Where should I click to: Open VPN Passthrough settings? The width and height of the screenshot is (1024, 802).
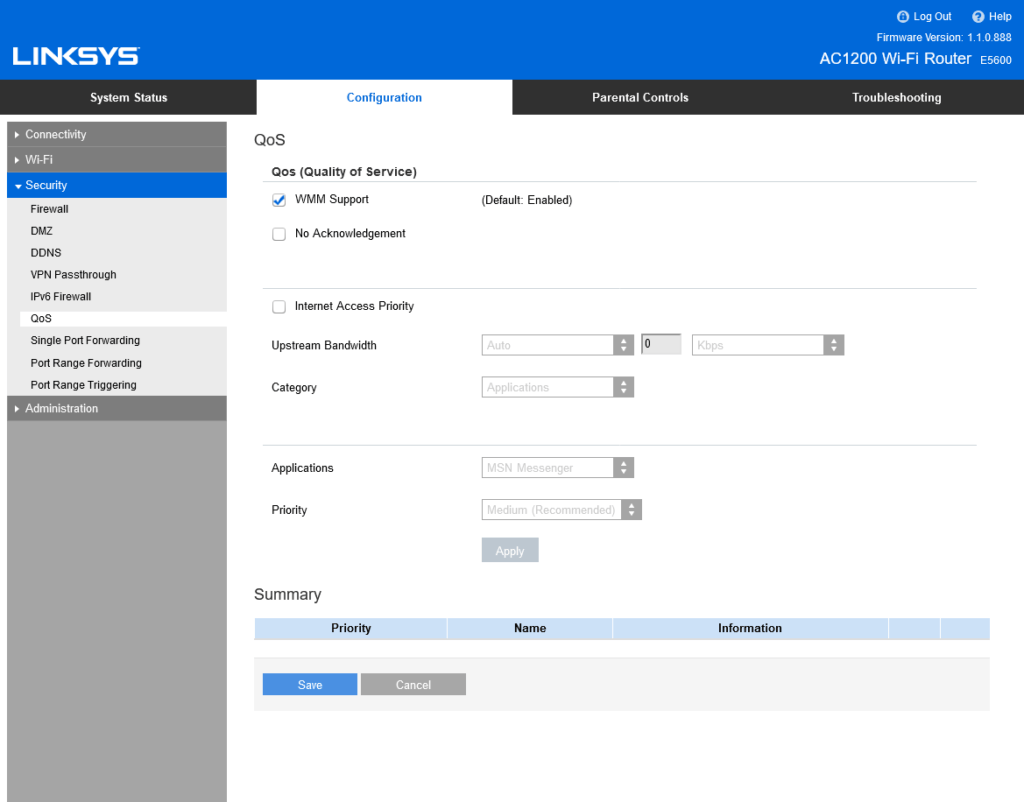click(x=74, y=275)
